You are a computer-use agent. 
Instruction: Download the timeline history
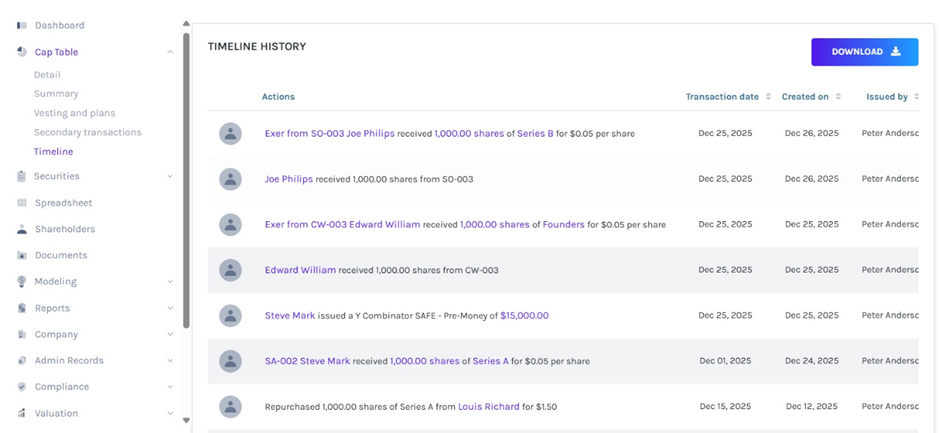tap(864, 52)
